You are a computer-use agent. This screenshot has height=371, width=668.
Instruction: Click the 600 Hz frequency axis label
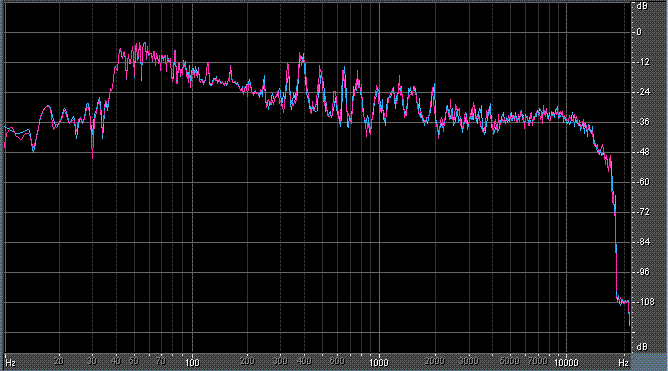[337, 361]
